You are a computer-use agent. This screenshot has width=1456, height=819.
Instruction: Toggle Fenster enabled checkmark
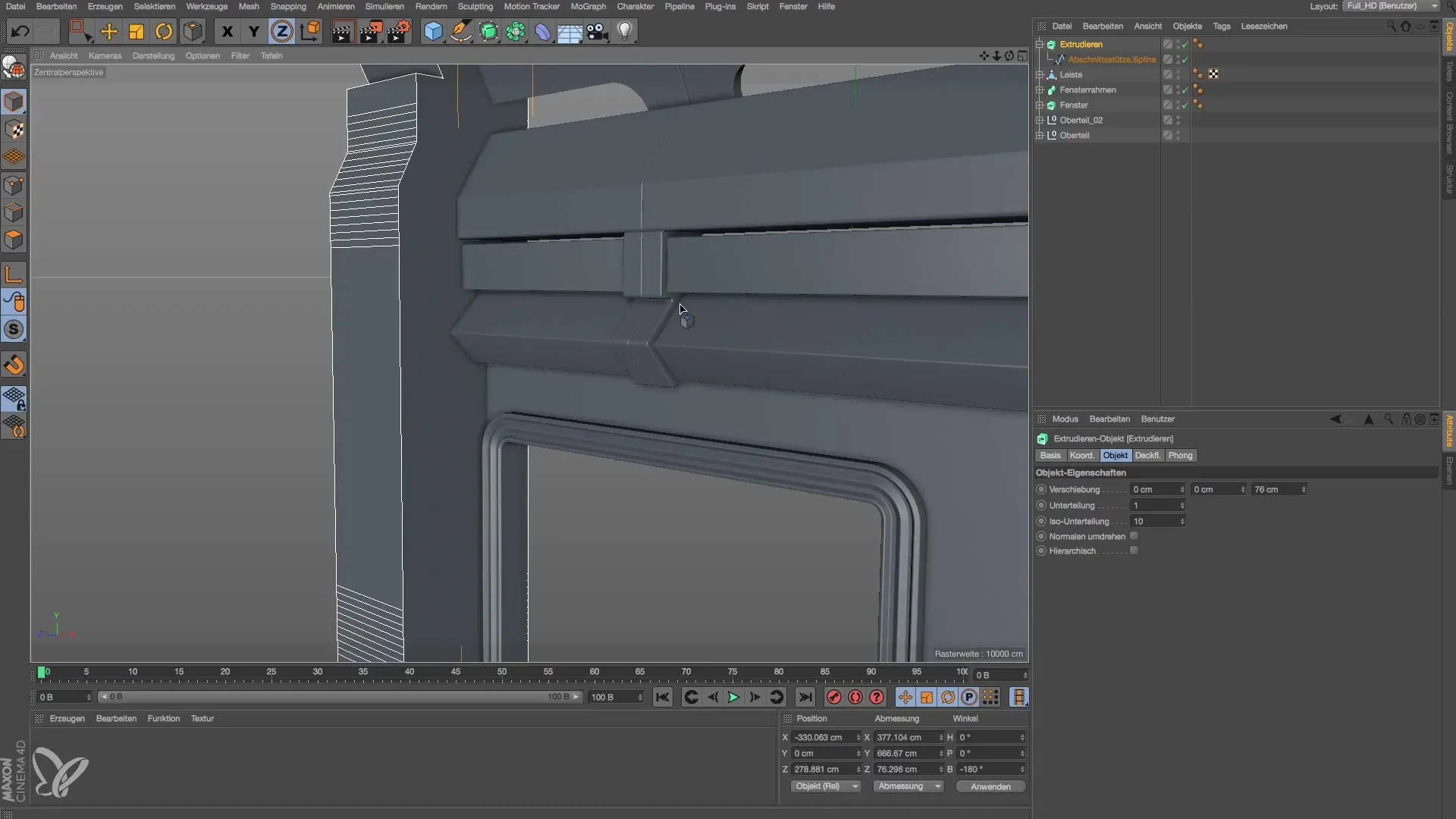pyautogui.click(x=1185, y=105)
